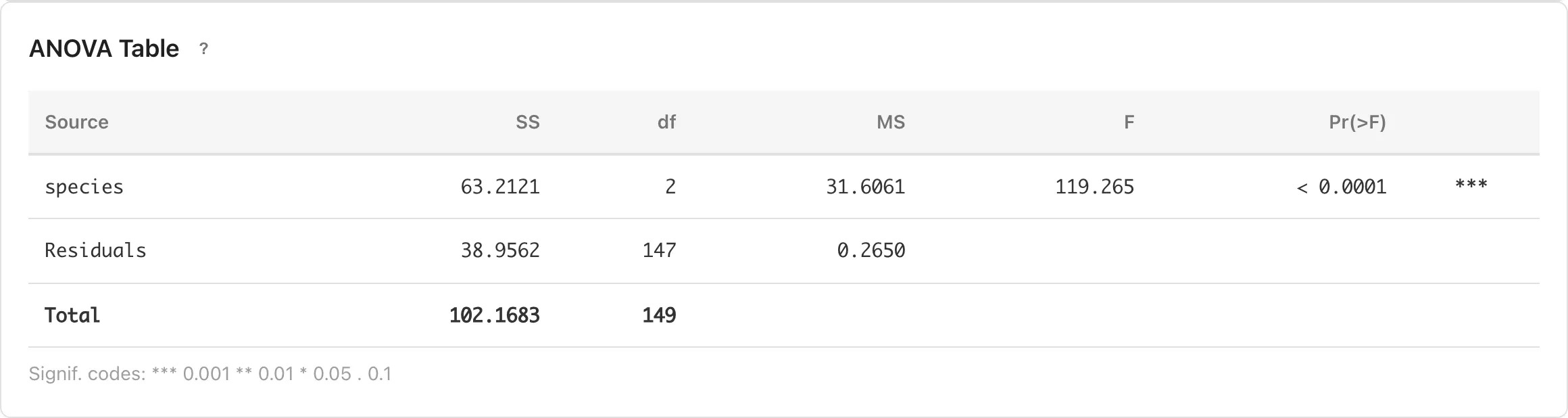
Task: Click the Signif. codes footnote
Action: pyautogui.click(x=210, y=374)
